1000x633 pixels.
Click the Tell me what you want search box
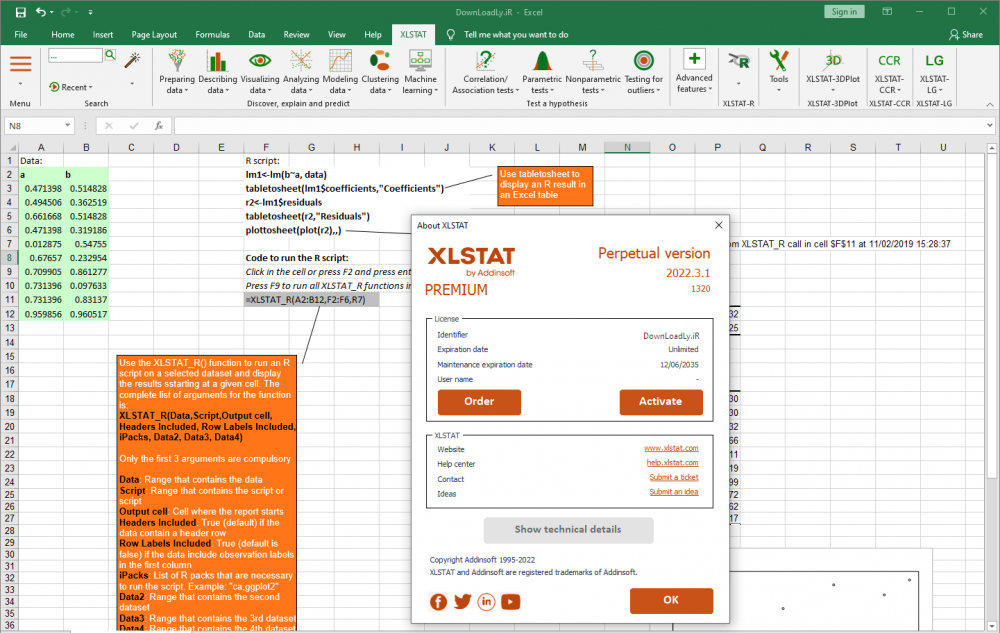515,34
